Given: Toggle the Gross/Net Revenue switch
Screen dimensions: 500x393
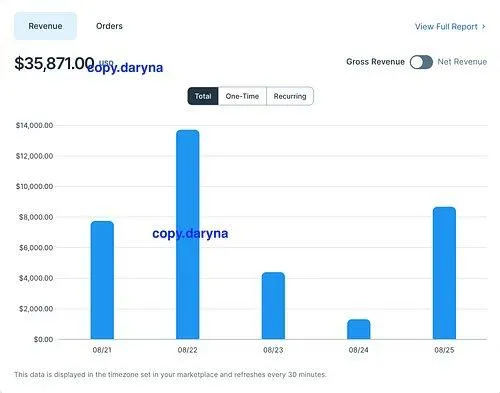Looking at the screenshot, I should [421, 62].
